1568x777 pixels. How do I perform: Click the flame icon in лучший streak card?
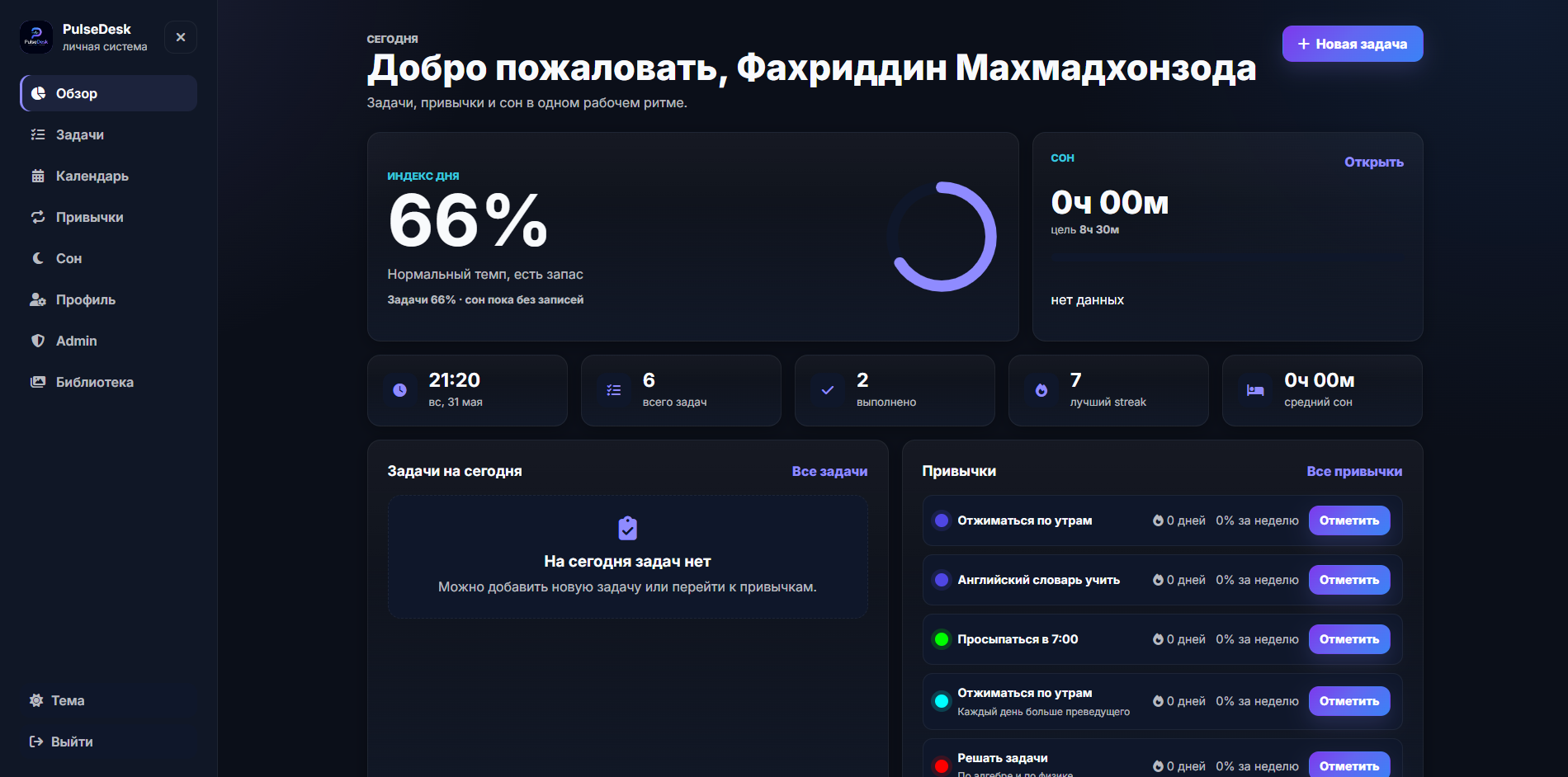pos(1041,390)
